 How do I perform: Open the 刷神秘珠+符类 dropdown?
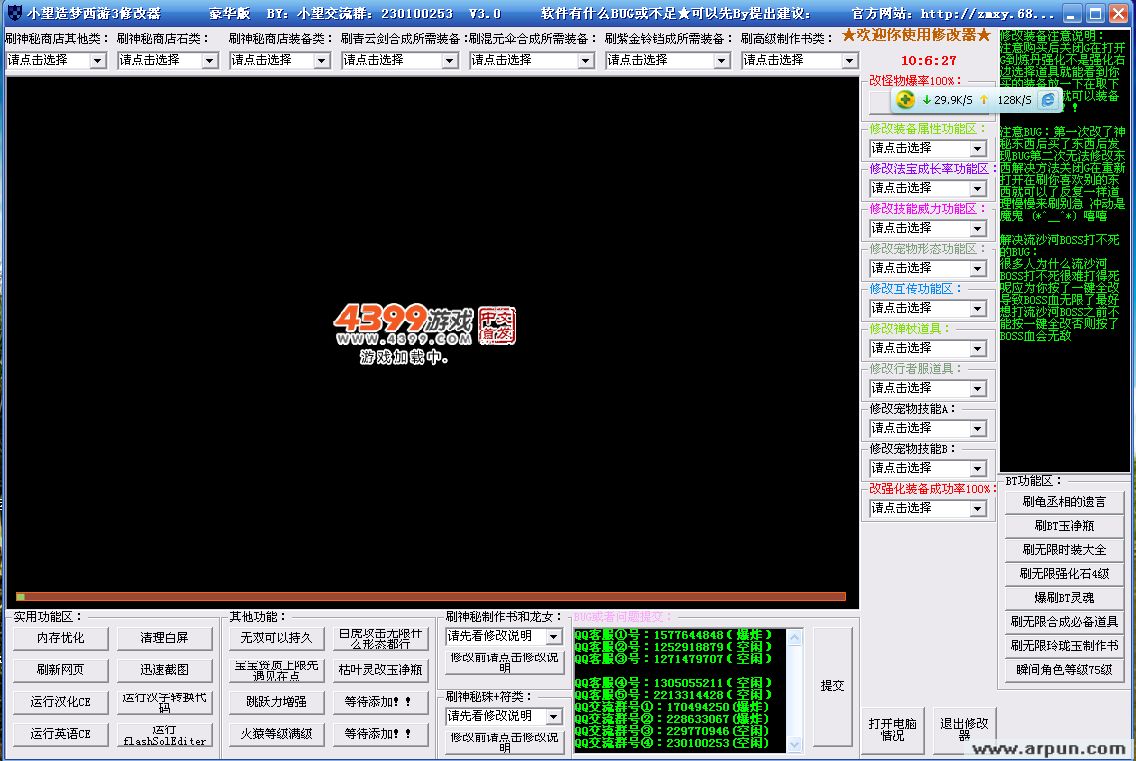(x=504, y=716)
